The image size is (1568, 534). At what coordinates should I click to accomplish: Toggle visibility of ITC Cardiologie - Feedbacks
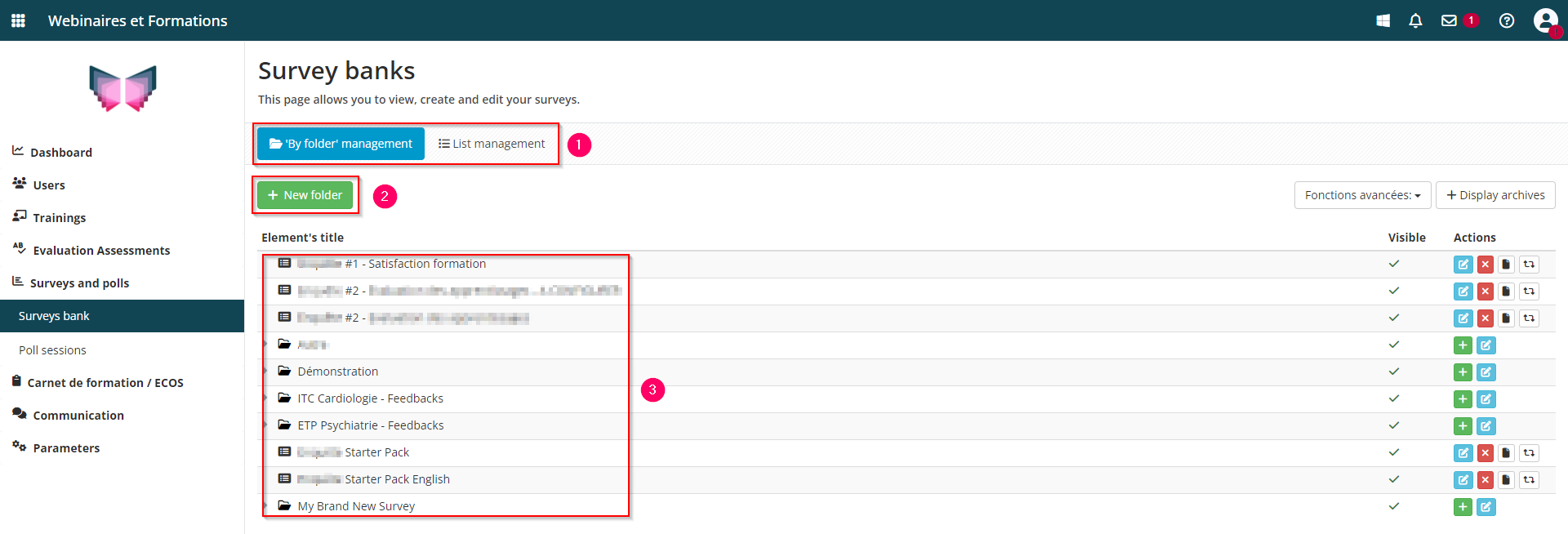1394,398
